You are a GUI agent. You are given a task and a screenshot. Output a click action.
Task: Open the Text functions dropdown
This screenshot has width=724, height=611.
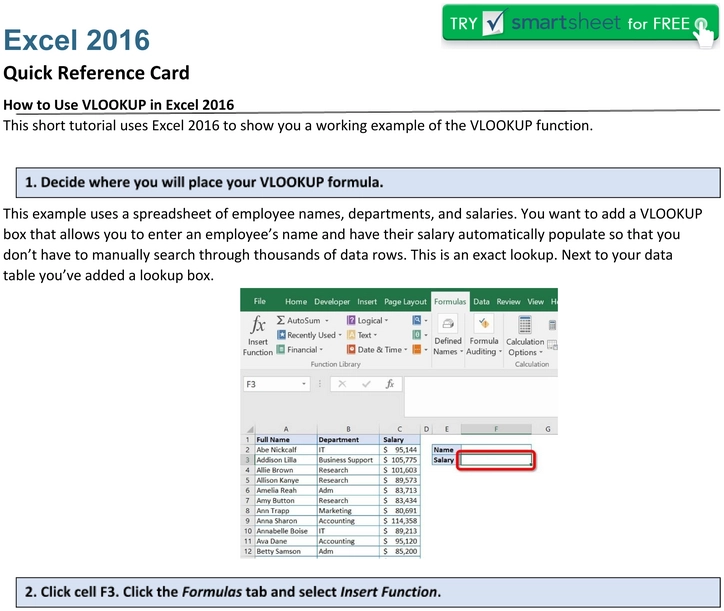(362, 335)
